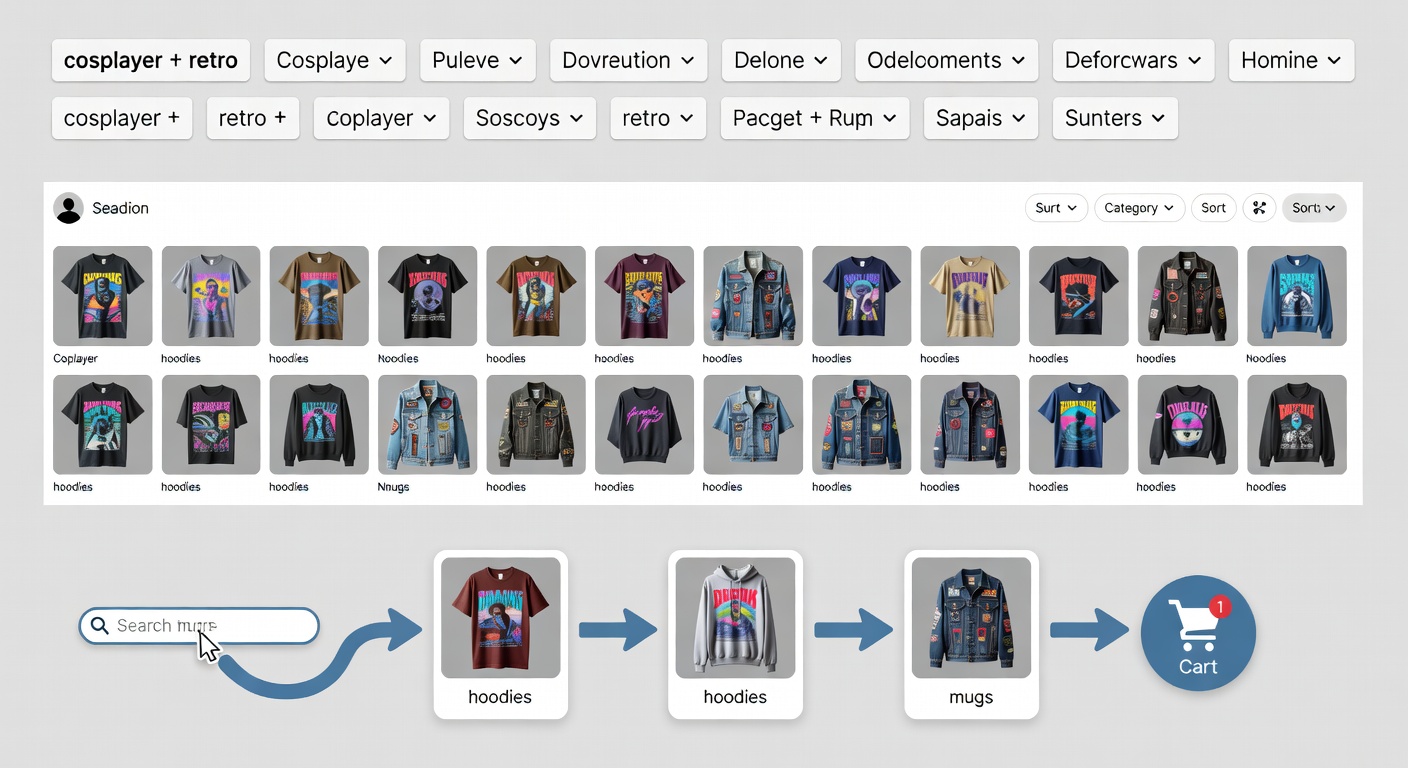
Task: Open the beige t-shirt product thumbnail
Action: click(x=970, y=296)
